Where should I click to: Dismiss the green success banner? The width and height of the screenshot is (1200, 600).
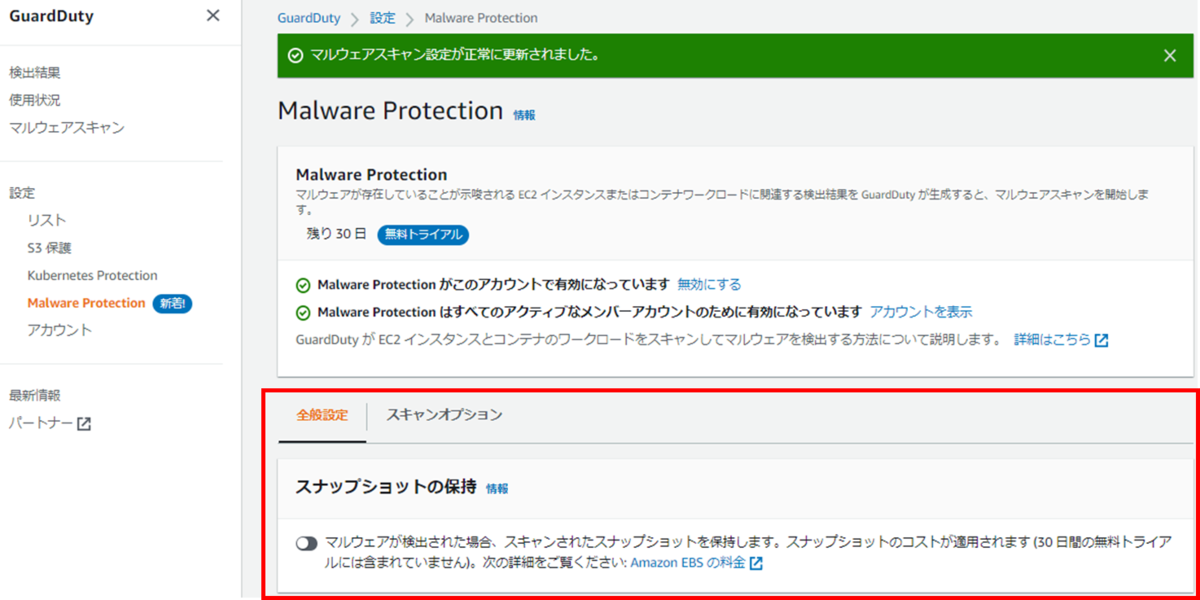pyautogui.click(x=1170, y=56)
